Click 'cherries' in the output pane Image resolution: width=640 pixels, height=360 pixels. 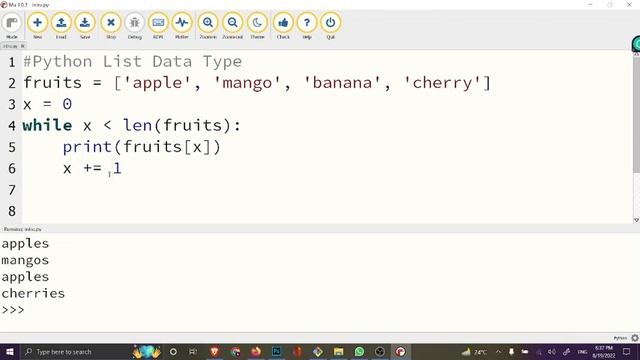point(33,293)
